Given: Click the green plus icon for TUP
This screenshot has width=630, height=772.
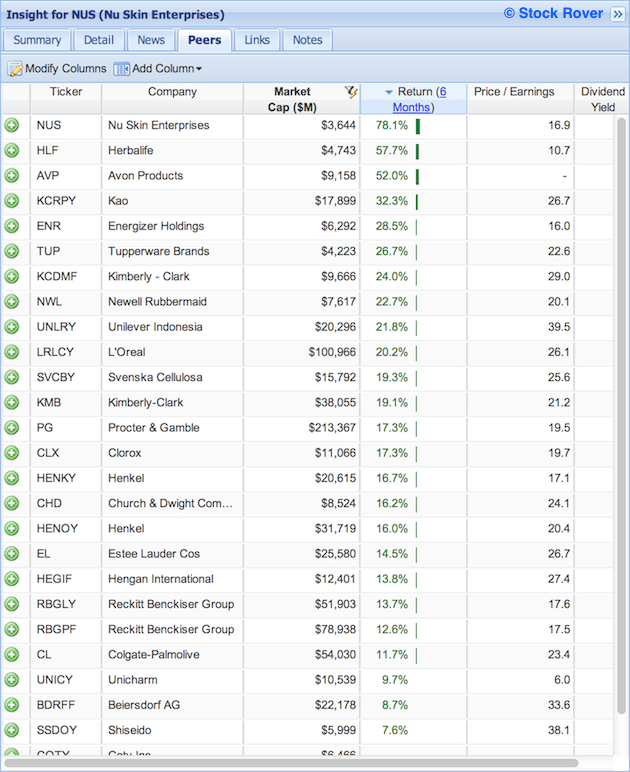Looking at the screenshot, I should point(11,251).
